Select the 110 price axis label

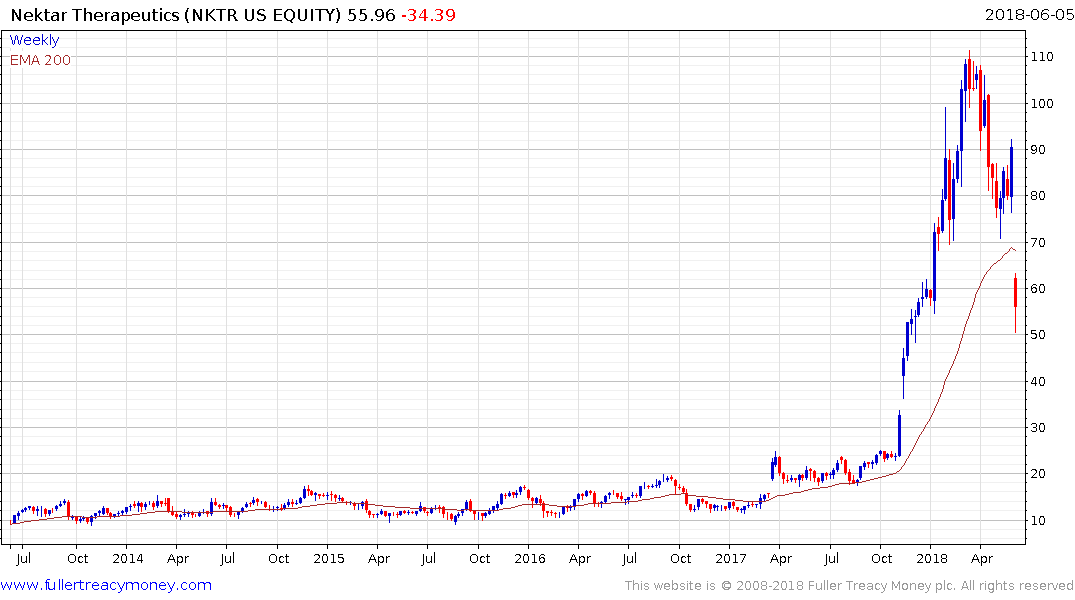point(1042,57)
